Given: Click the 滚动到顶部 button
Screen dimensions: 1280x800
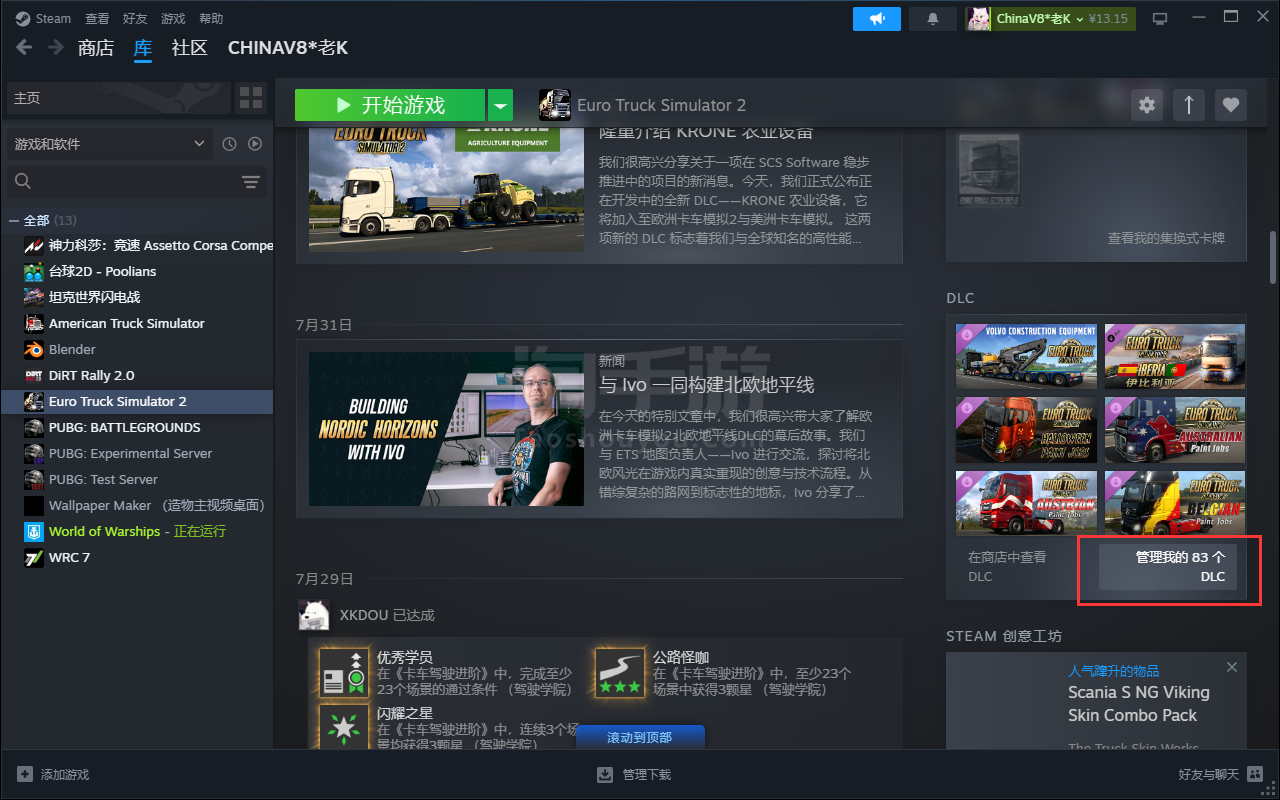Looking at the screenshot, I should coord(640,737).
